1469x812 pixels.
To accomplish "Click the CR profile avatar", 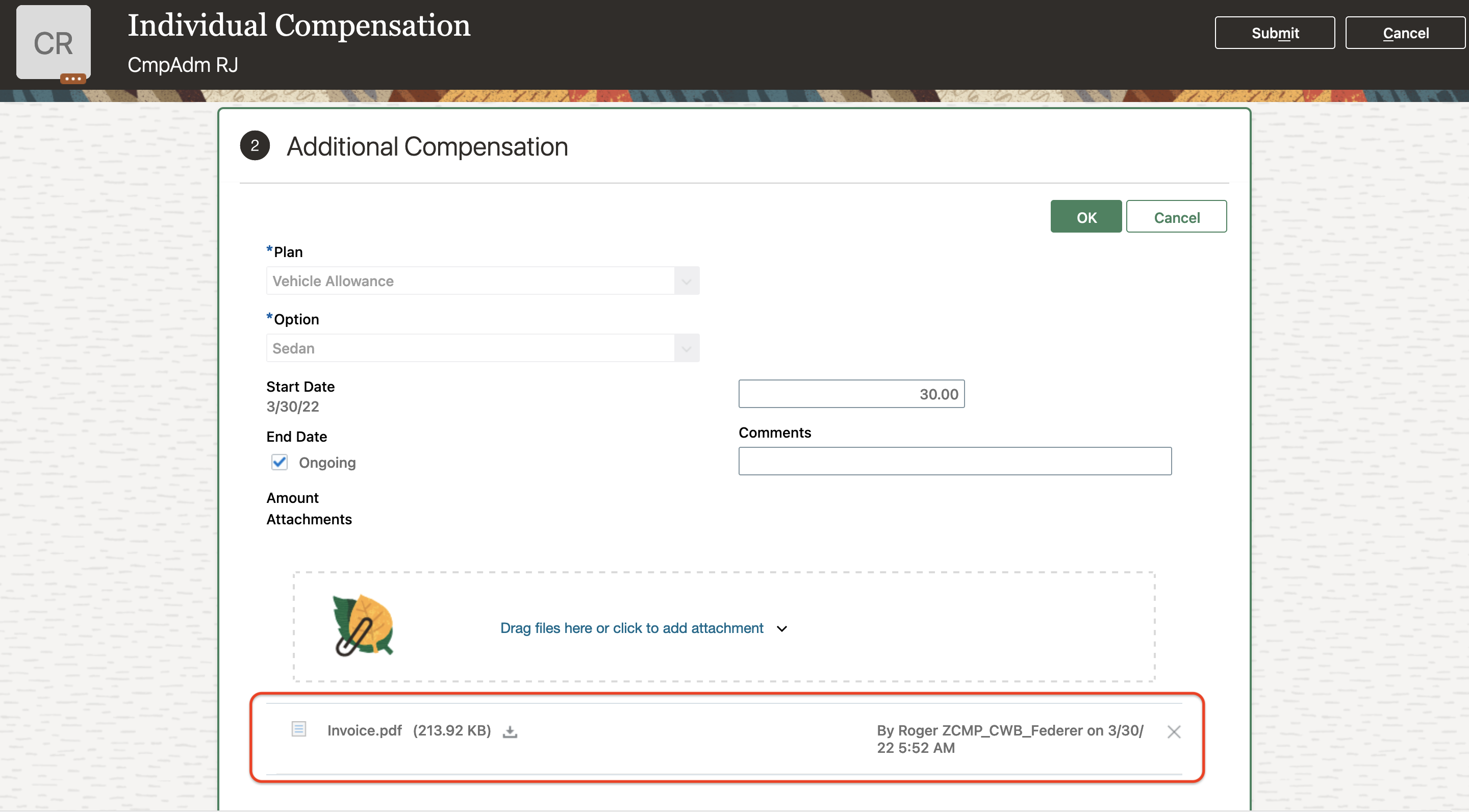I will [x=53, y=43].
